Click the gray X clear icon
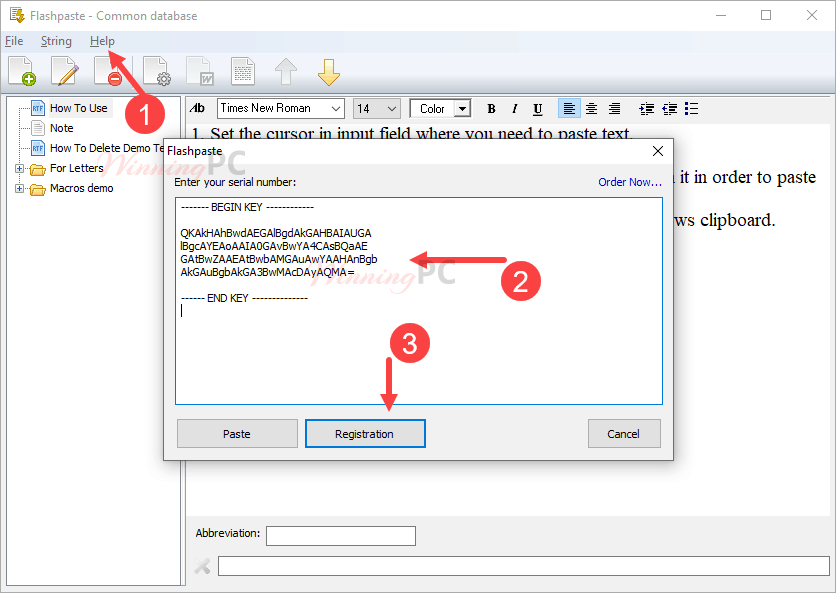 click(x=202, y=566)
